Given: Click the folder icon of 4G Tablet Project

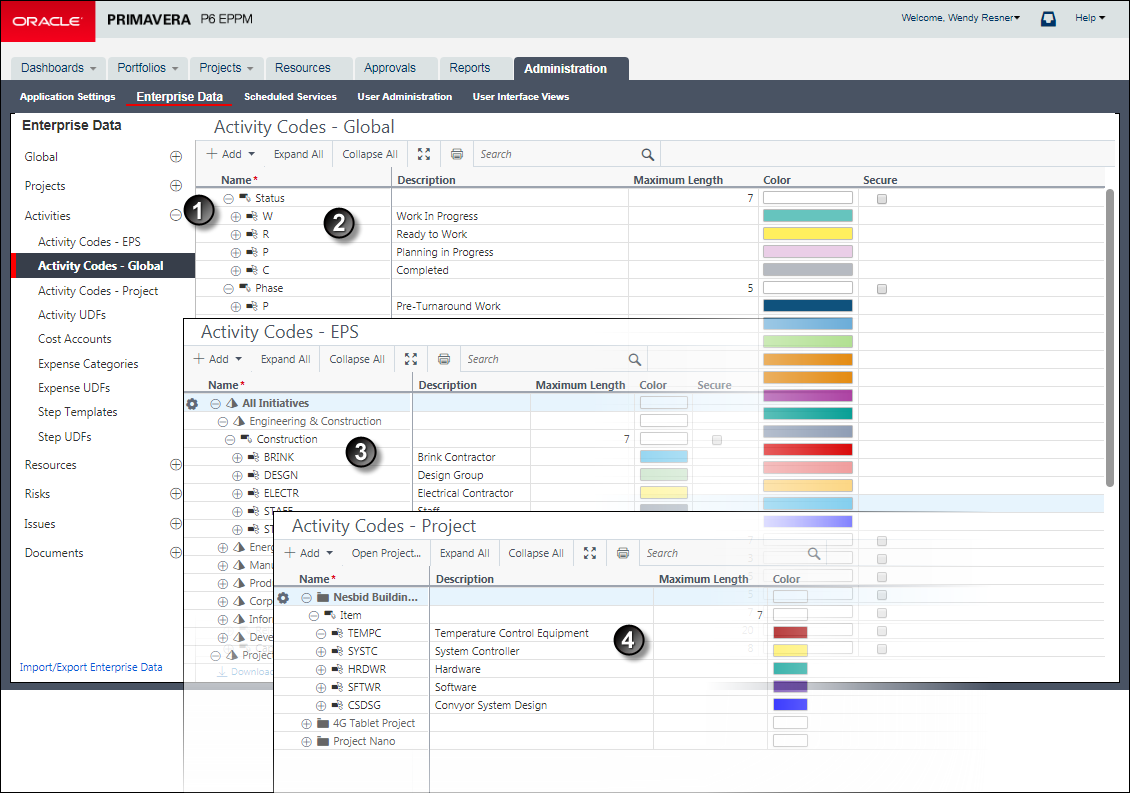Looking at the screenshot, I should click(324, 723).
